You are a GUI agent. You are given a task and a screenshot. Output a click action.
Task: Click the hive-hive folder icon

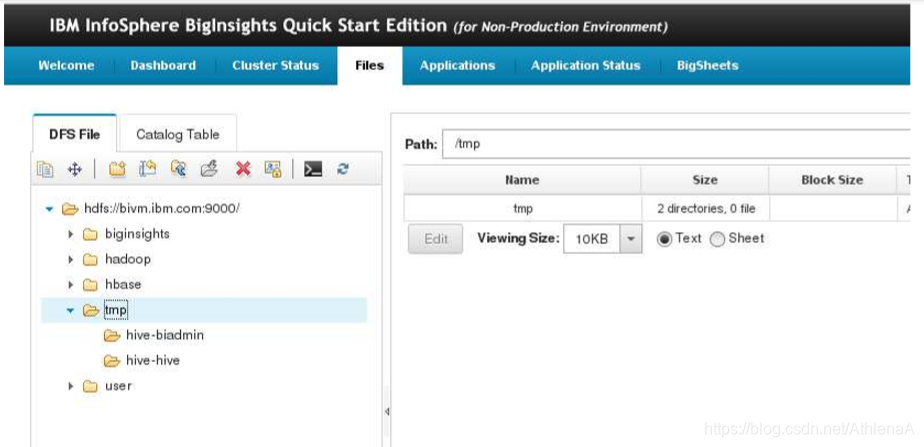tap(112, 361)
